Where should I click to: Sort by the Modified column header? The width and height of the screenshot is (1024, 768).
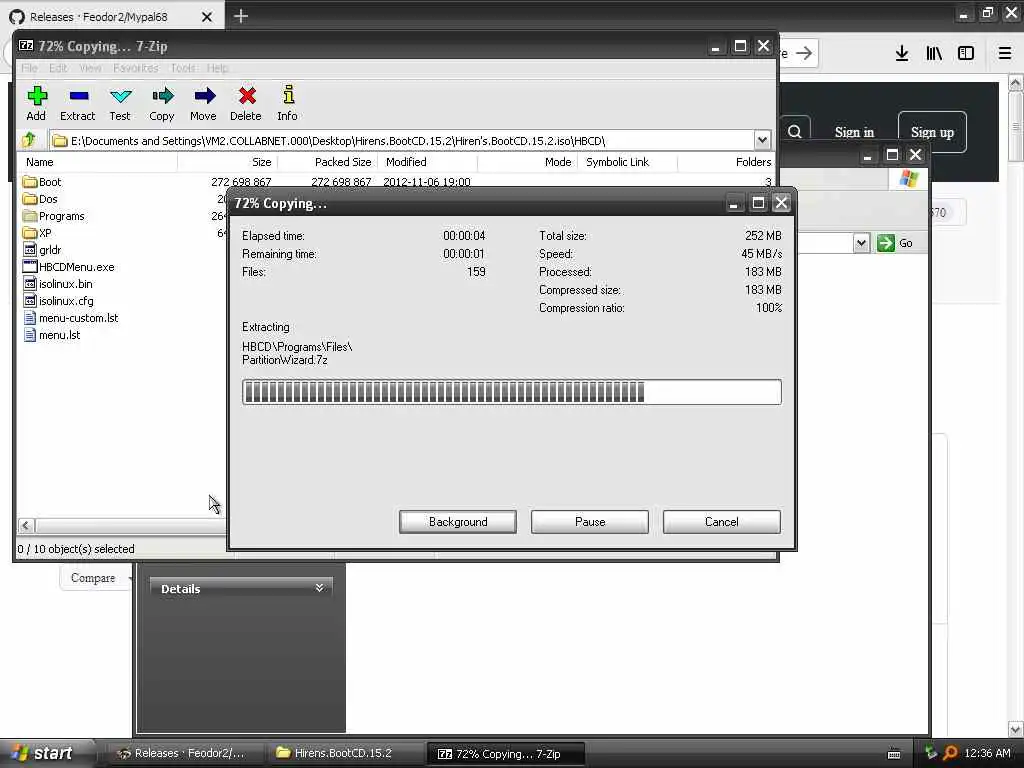[x=427, y=162]
